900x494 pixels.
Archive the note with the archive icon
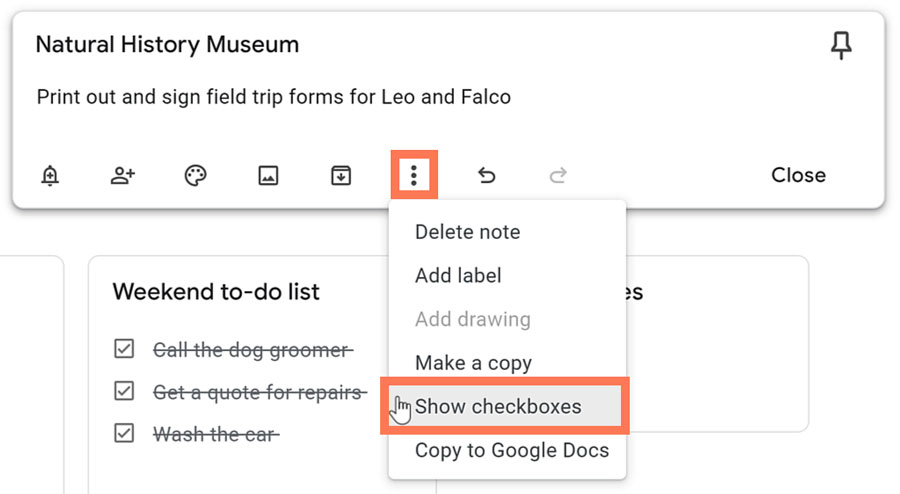tap(341, 176)
